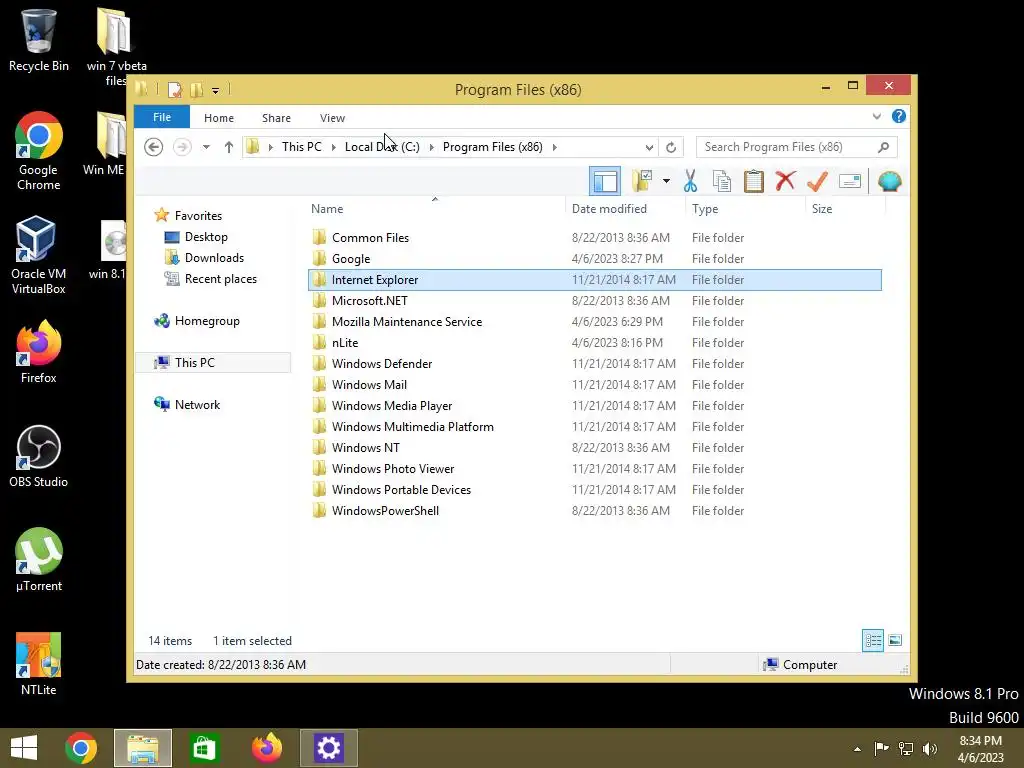Image resolution: width=1024 pixels, height=768 pixels.
Task: Sort by the Date modified column header
Action: pyautogui.click(x=626, y=208)
